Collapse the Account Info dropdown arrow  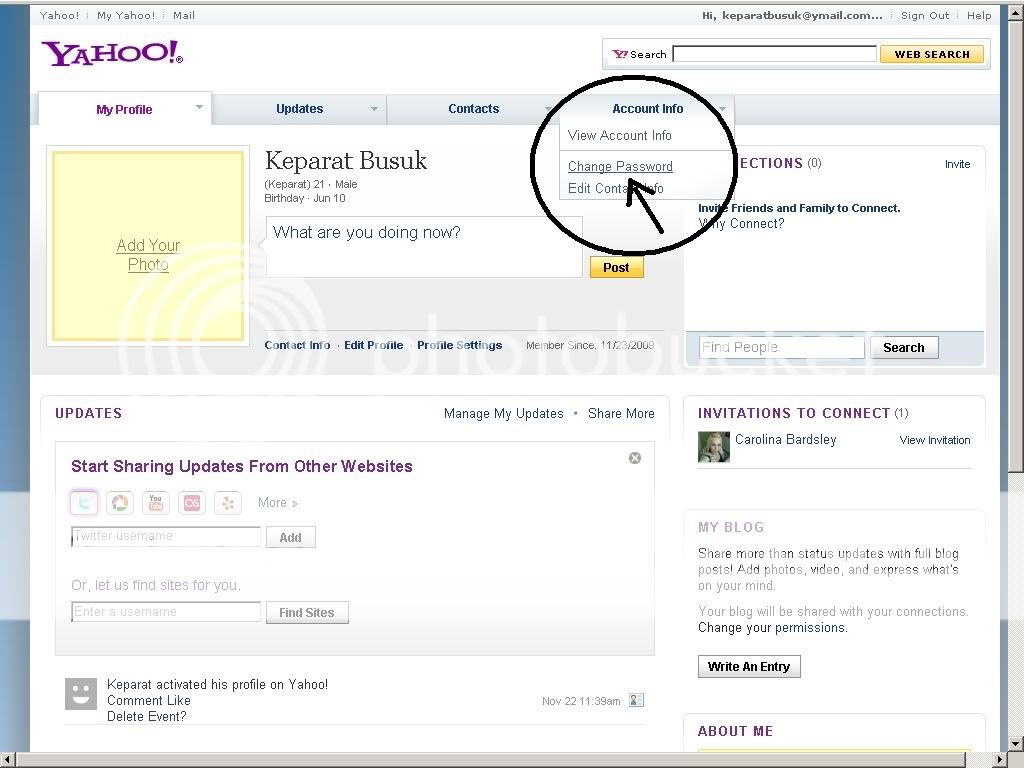723,109
